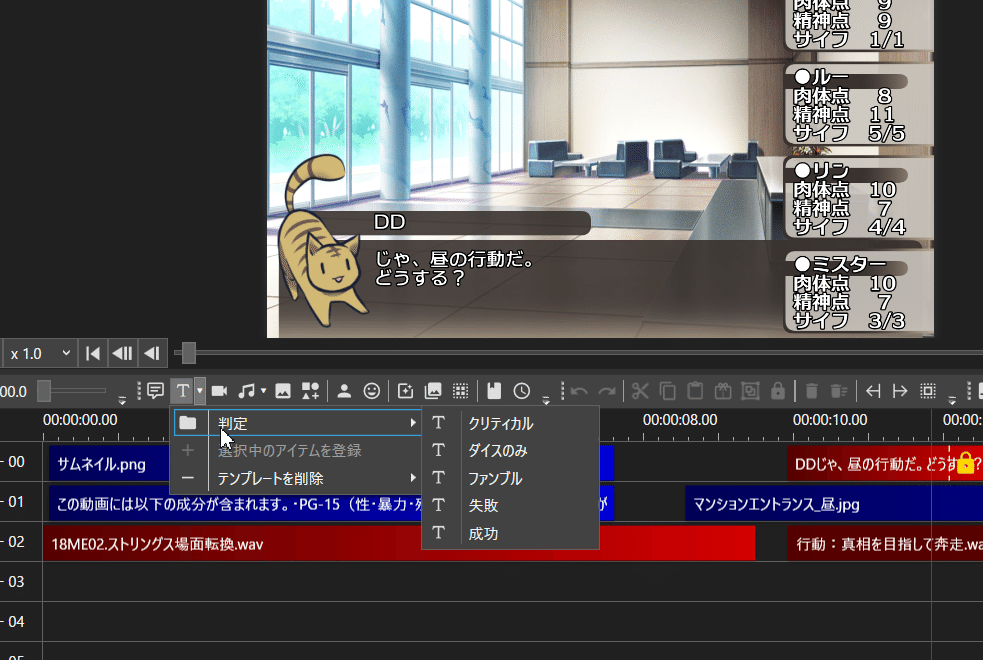This screenshot has height=660, width=983.
Task: Click the group items toolbar icon
Action: click(x=750, y=391)
